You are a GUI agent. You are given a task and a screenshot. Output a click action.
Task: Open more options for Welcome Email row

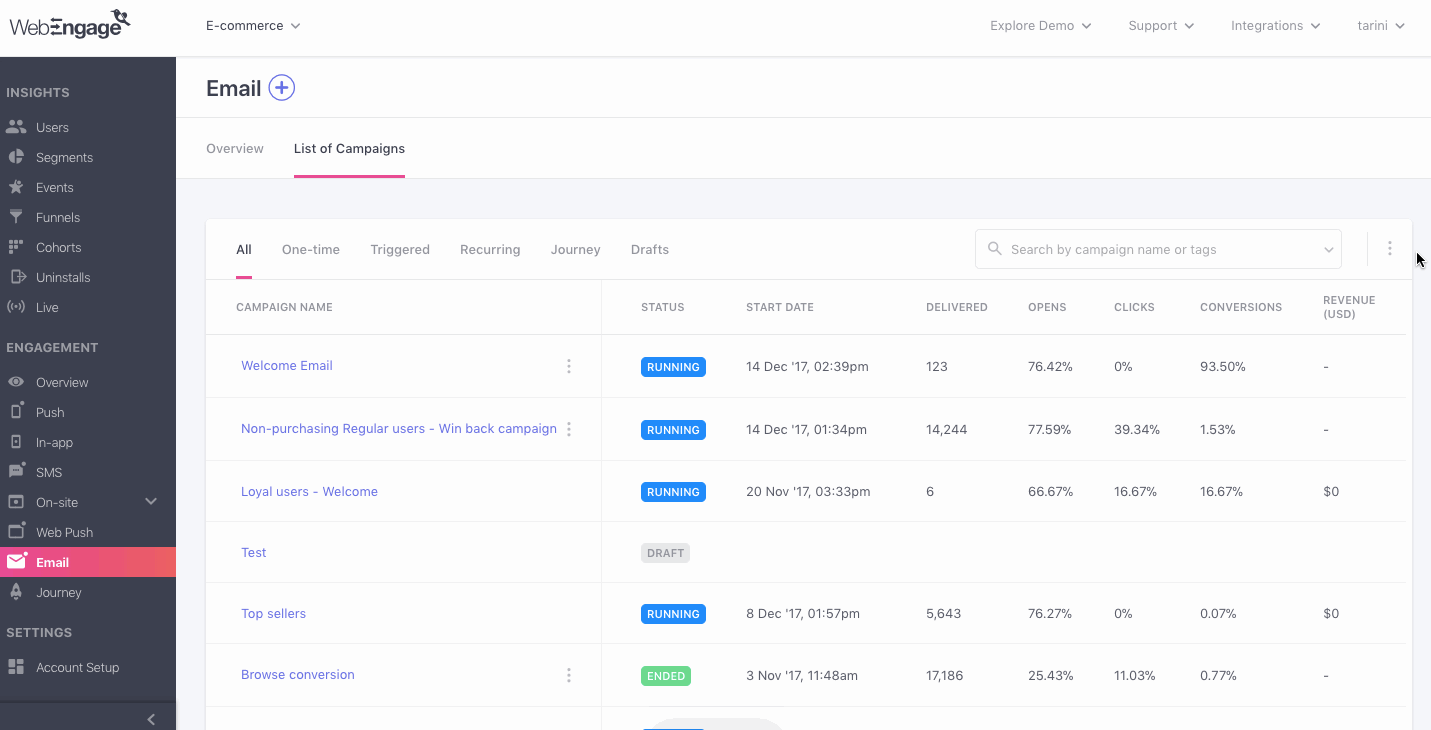coord(569,366)
